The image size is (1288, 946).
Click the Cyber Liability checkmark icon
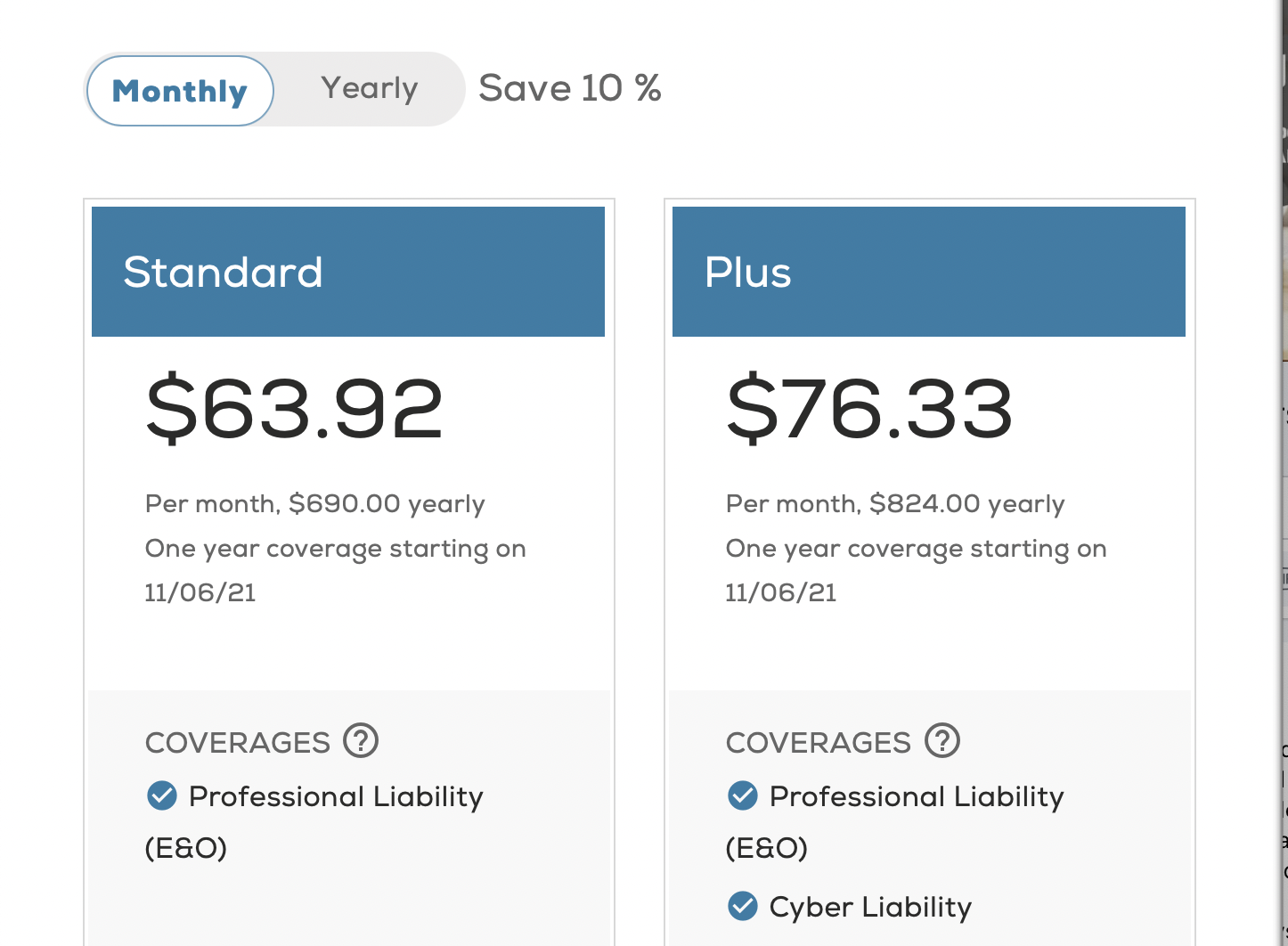pos(743,906)
